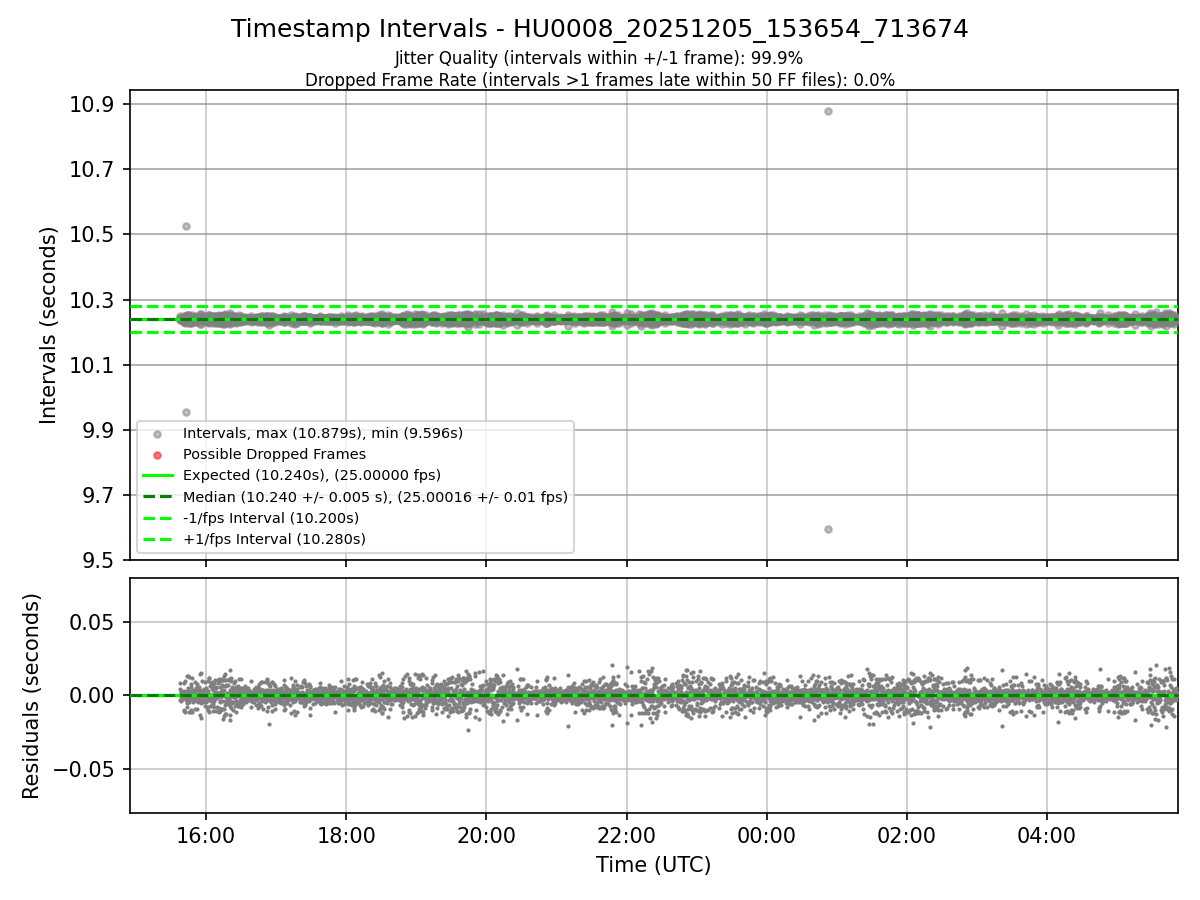Click the '02:00' x-axis tick label

coord(907,835)
